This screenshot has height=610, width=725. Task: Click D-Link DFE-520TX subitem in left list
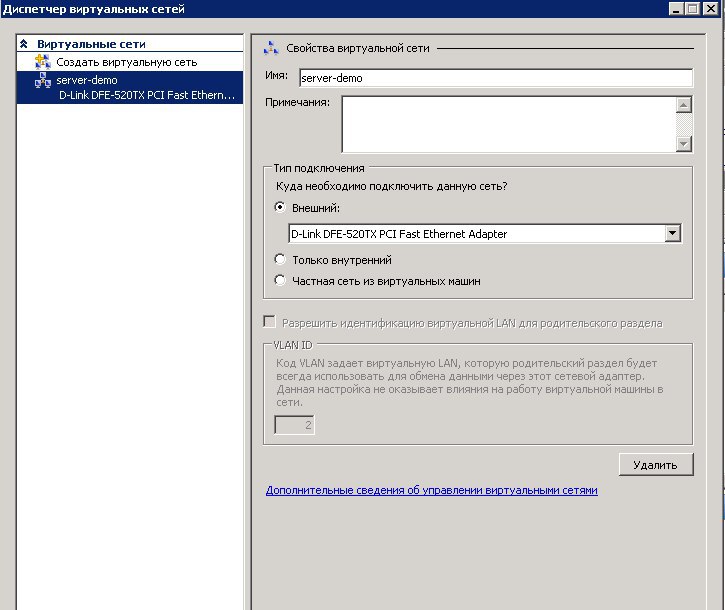coord(147,95)
